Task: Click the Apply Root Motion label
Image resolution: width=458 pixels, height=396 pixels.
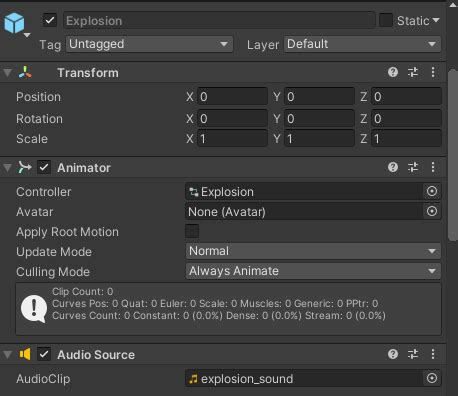Action: [67, 232]
